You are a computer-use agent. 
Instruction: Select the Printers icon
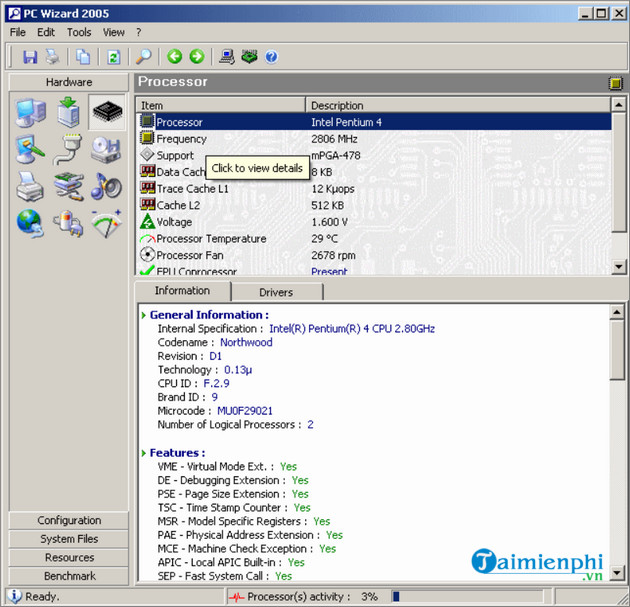30,186
